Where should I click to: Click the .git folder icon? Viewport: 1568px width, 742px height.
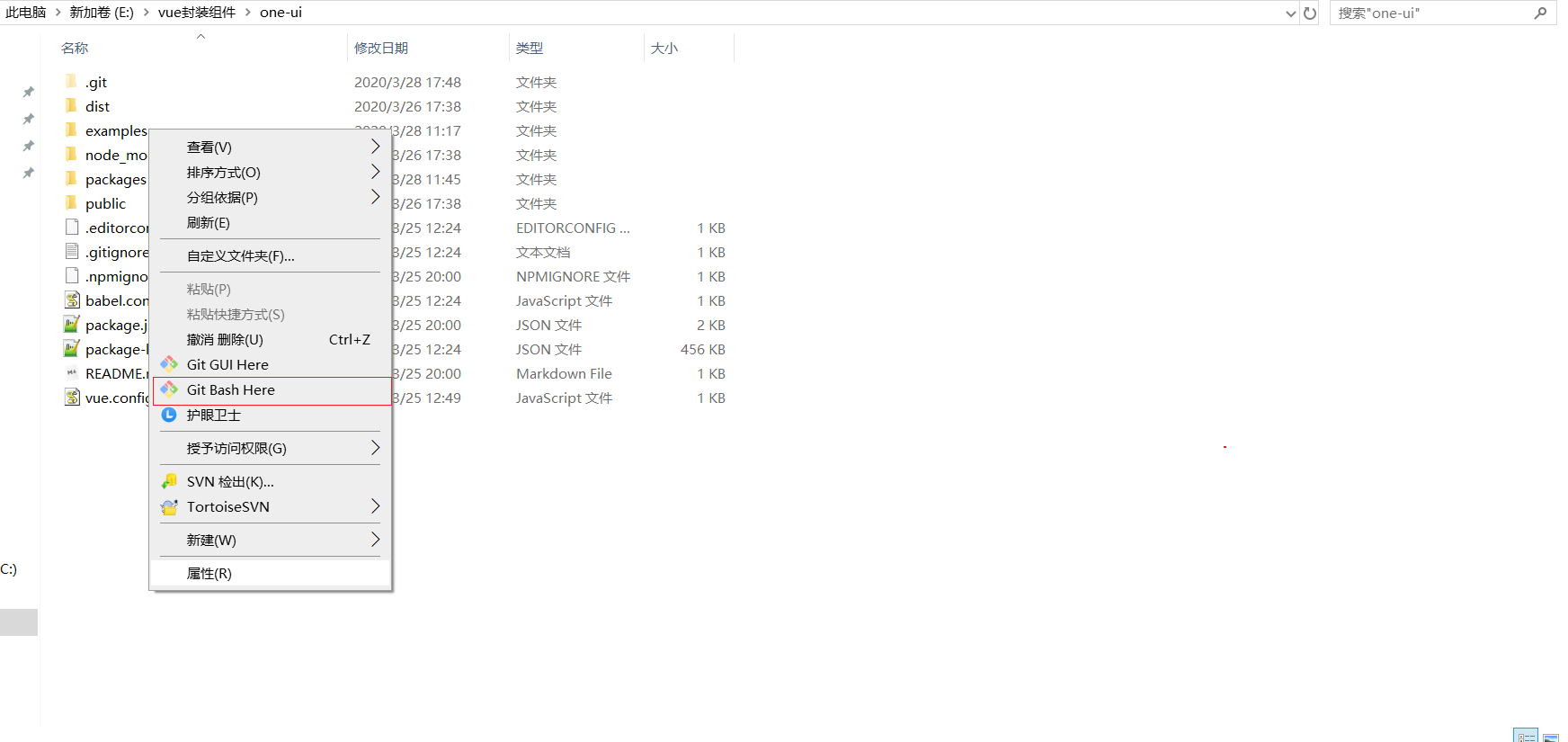tap(71, 81)
